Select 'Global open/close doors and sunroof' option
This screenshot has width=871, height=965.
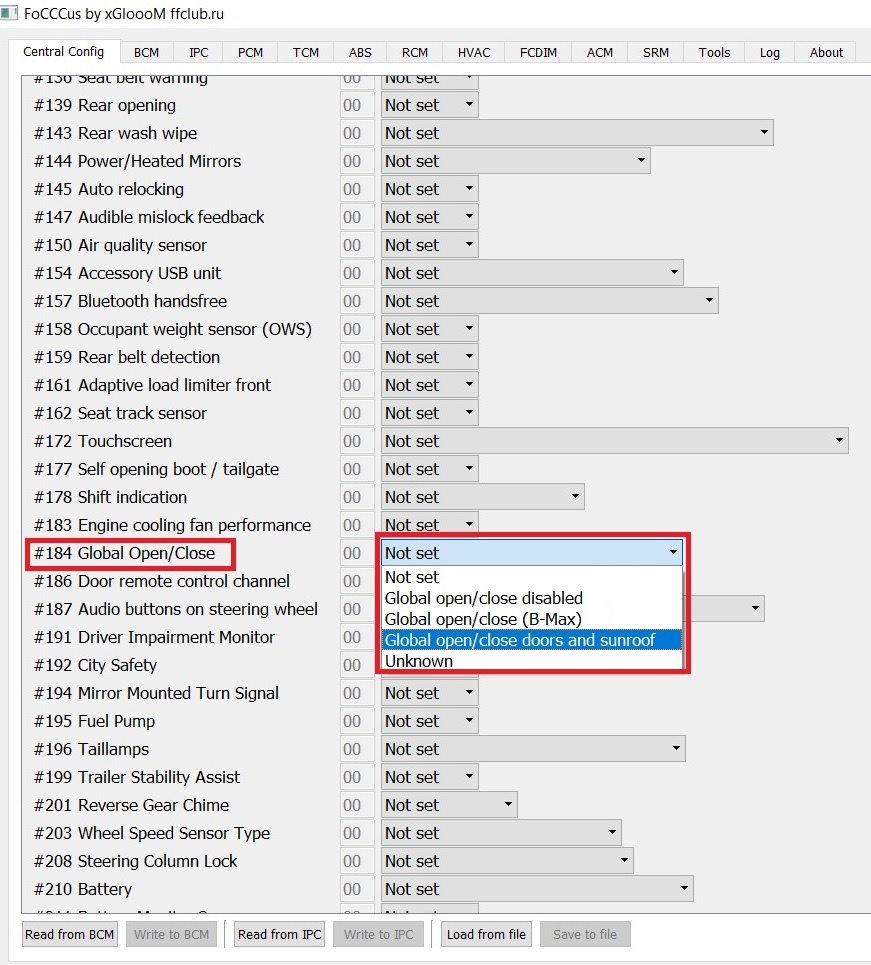pos(530,640)
